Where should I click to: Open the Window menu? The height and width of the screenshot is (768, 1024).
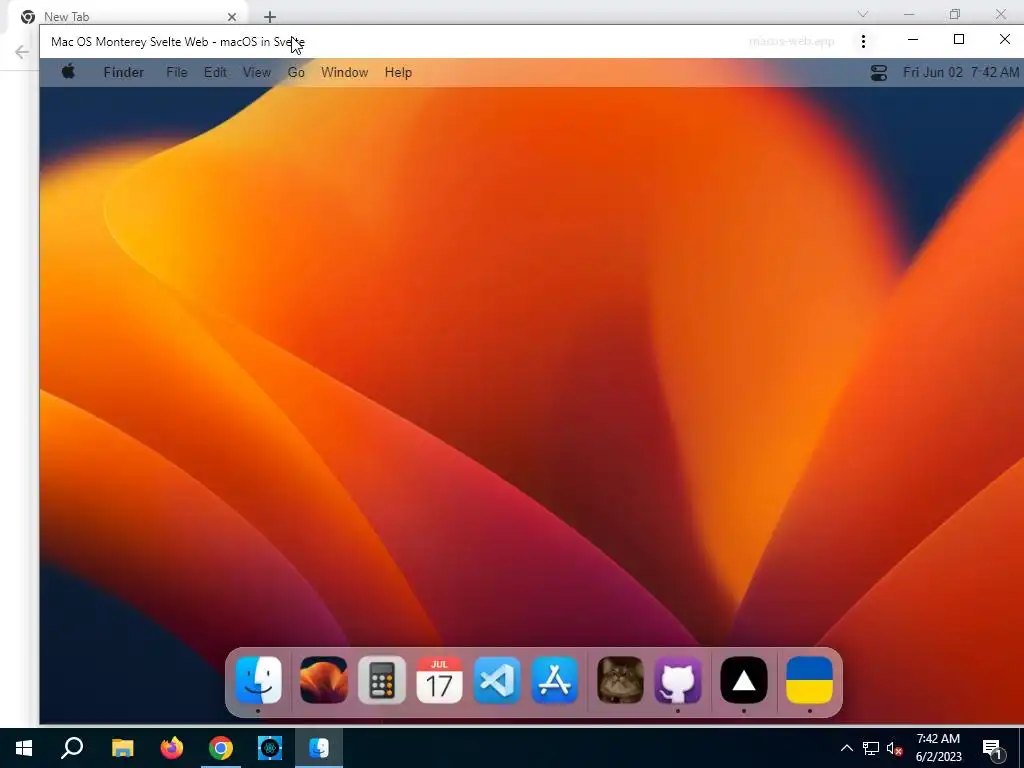click(x=344, y=72)
